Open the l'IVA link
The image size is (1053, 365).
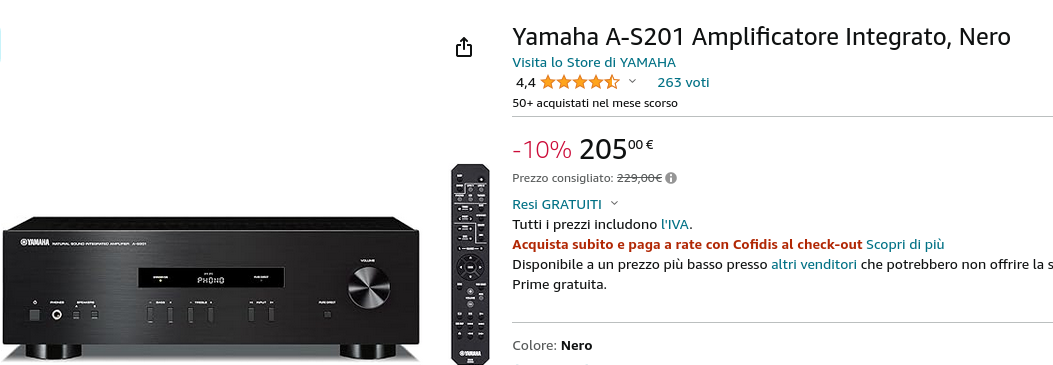click(x=675, y=224)
